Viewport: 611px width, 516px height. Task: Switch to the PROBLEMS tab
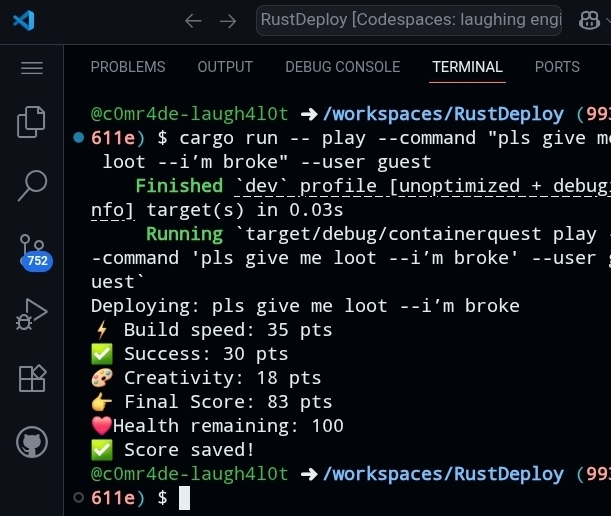[128, 67]
